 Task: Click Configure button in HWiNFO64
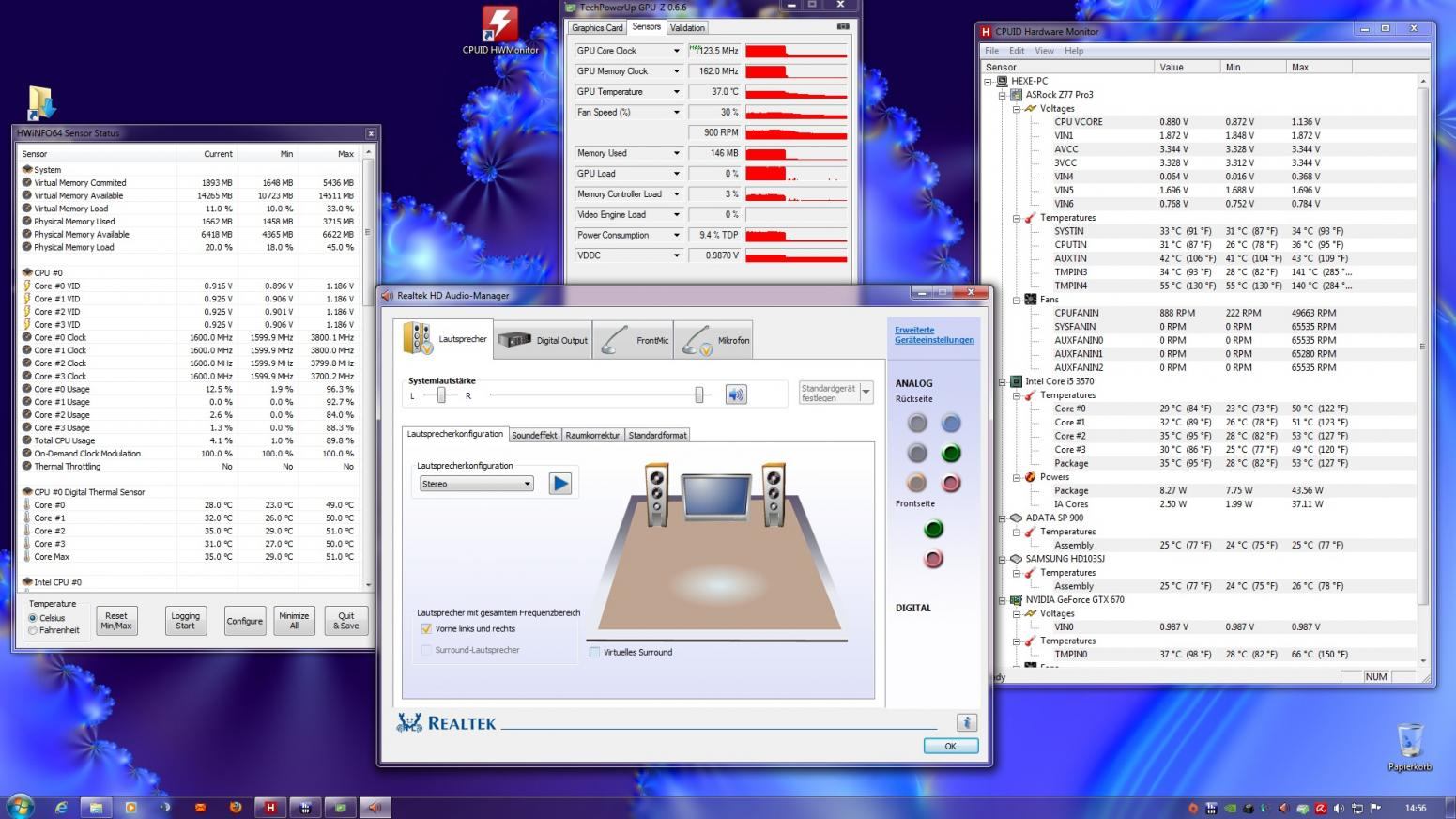[x=245, y=621]
